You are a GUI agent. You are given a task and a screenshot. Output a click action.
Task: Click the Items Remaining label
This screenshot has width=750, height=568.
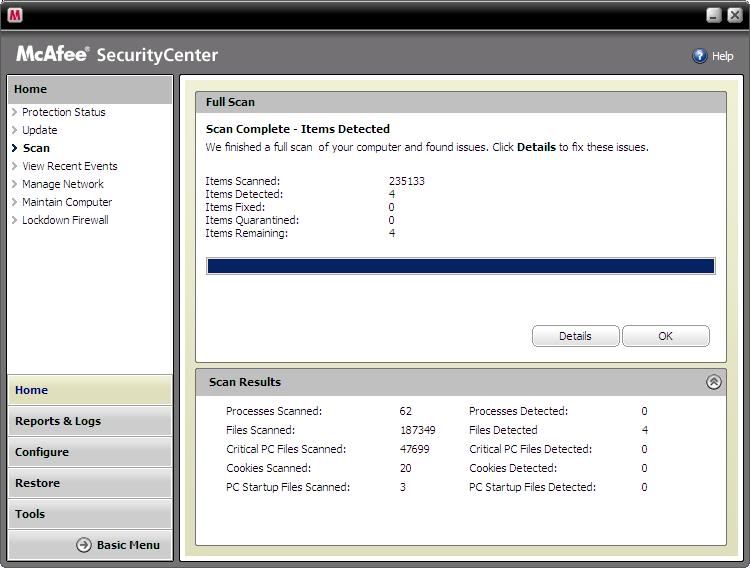[246, 233]
